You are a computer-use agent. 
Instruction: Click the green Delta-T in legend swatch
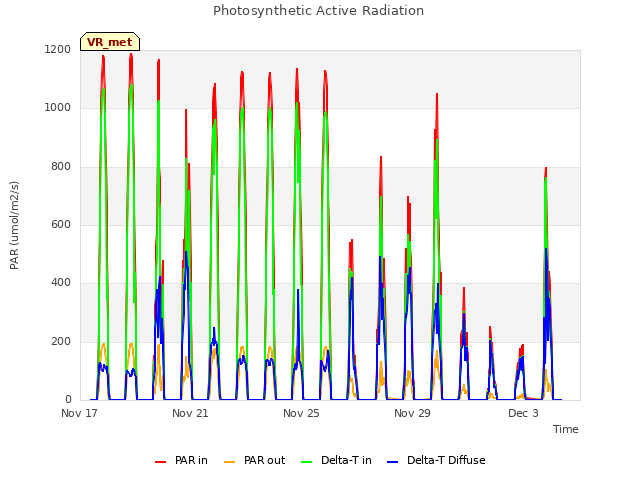tap(307, 462)
